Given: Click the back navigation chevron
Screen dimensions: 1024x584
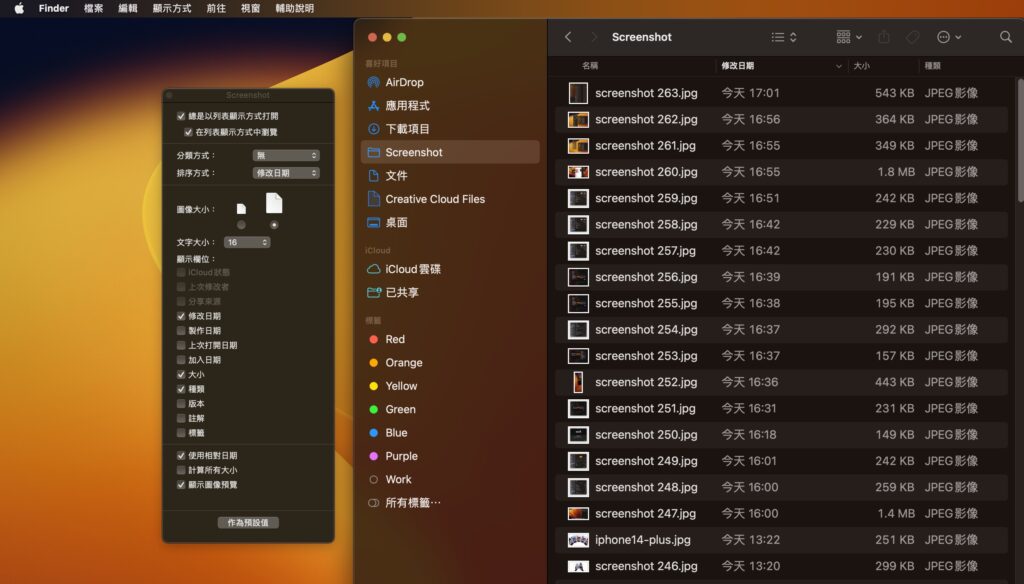Looking at the screenshot, I should (x=567, y=37).
